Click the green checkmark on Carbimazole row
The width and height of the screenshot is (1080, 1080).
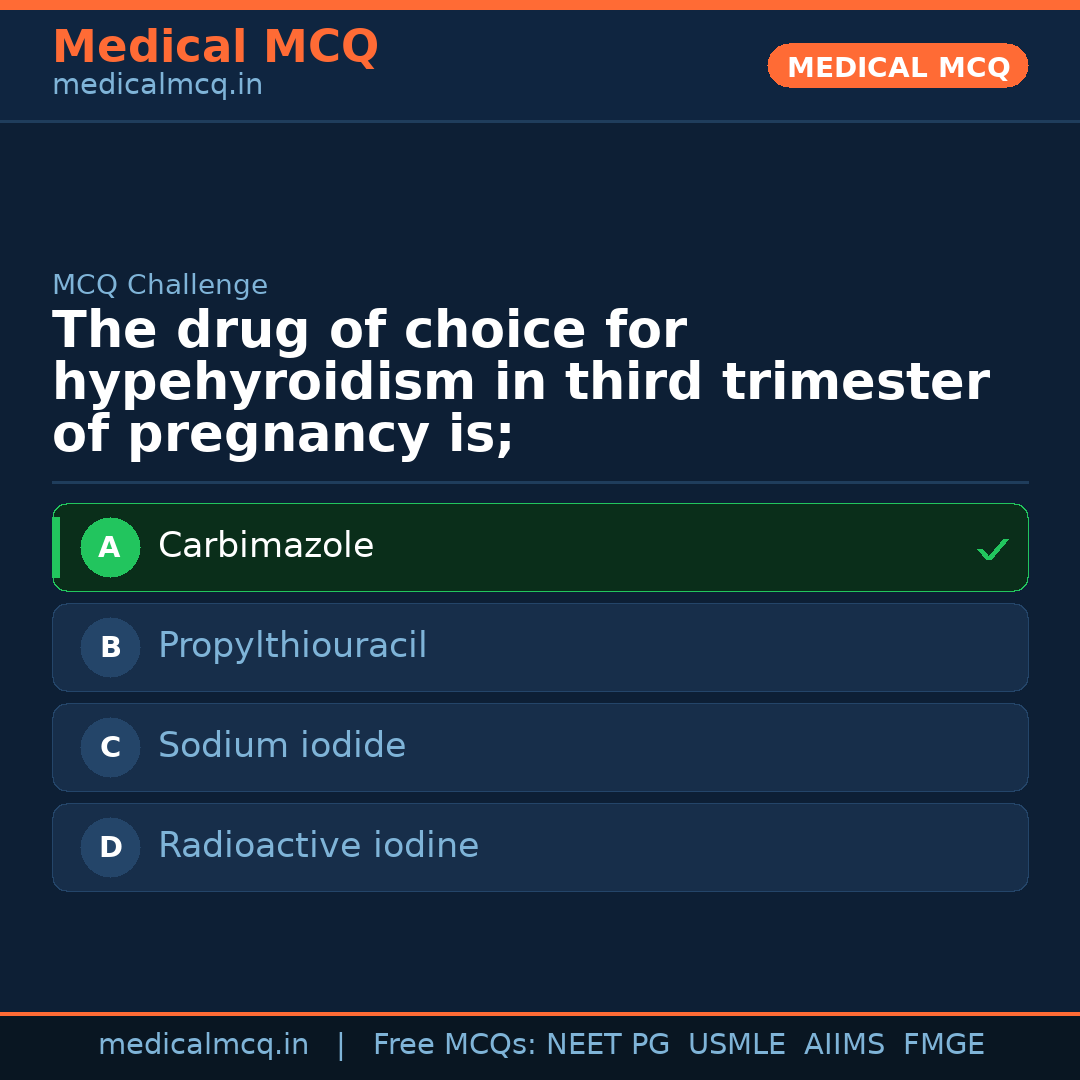coord(992,549)
